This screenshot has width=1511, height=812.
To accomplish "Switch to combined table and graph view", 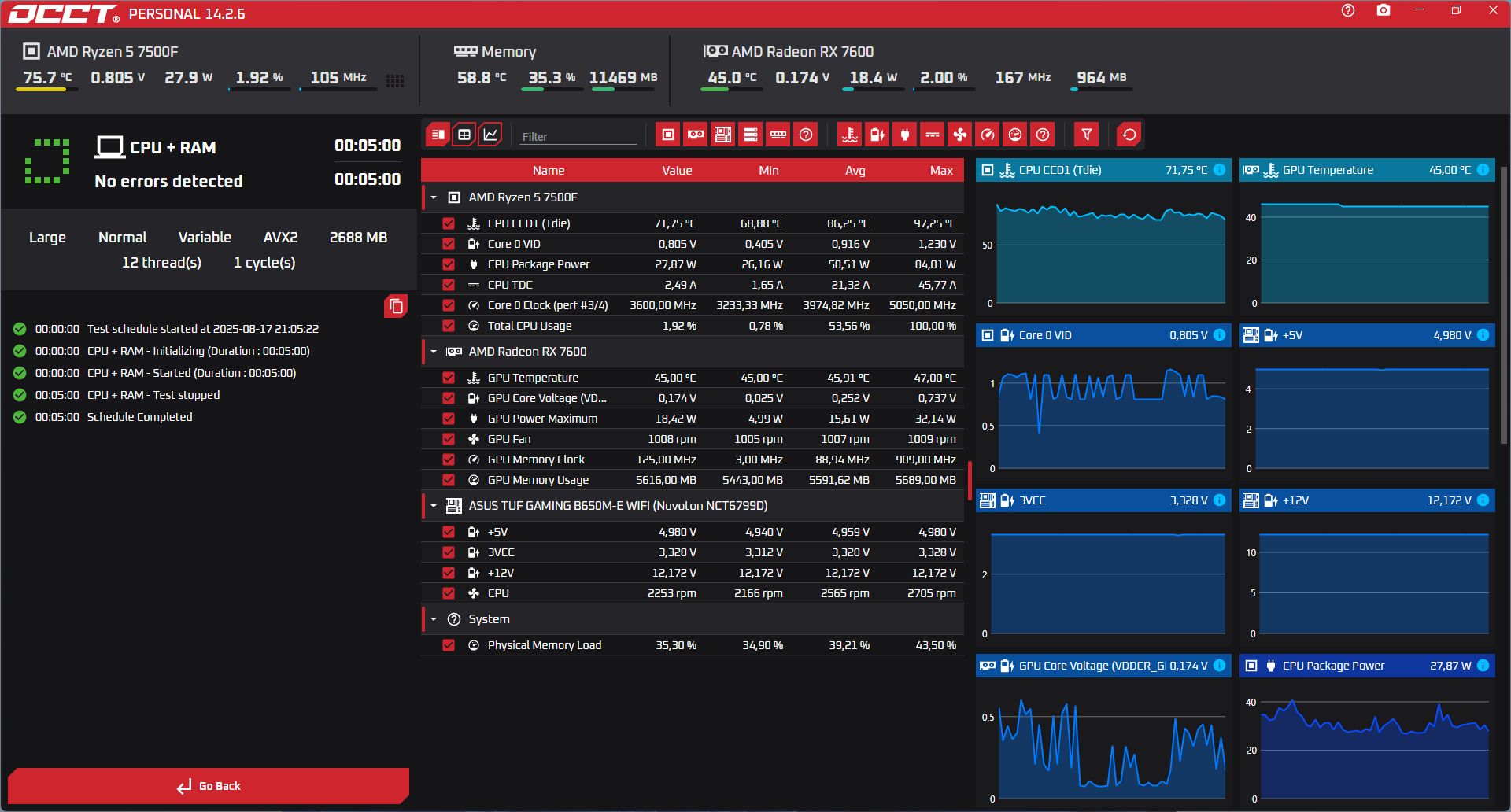I will pos(438,135).
